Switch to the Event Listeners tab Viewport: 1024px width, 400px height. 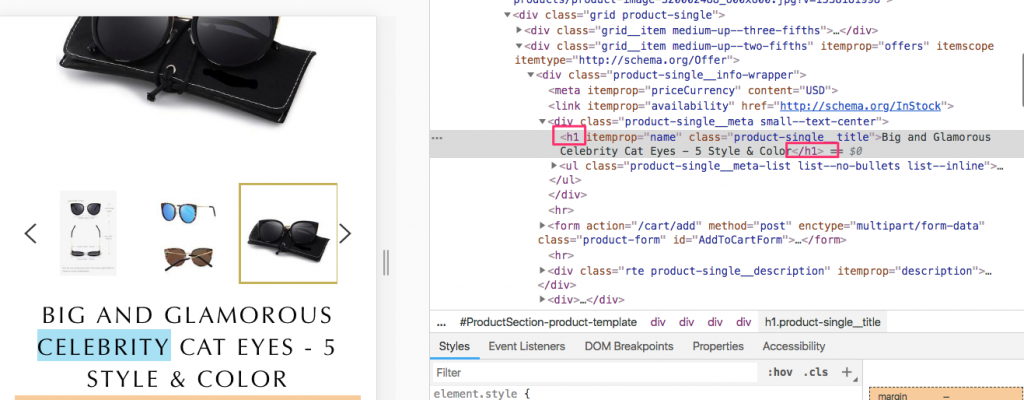click(x=526, y=346)
